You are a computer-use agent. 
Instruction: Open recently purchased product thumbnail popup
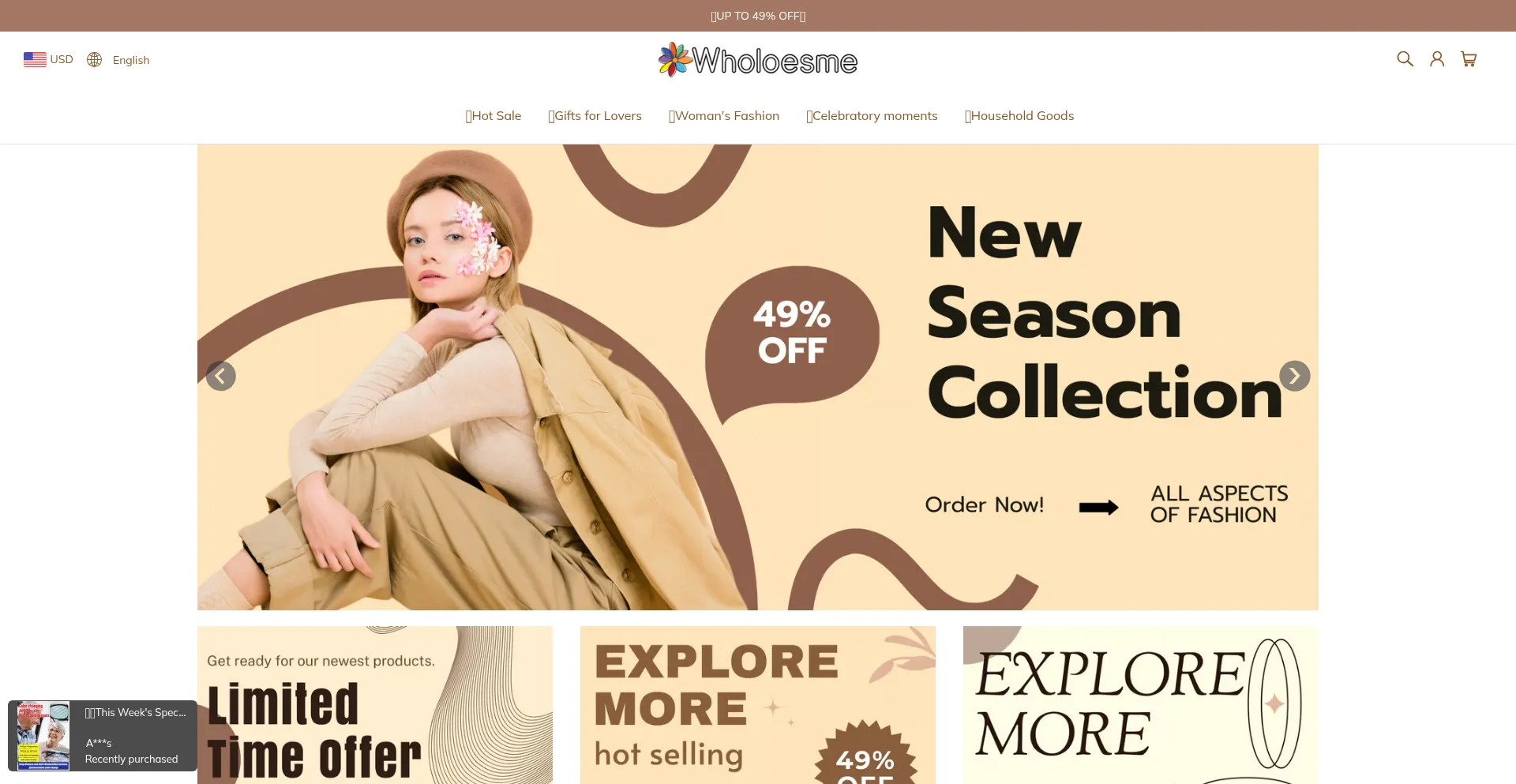click(43, 736)
